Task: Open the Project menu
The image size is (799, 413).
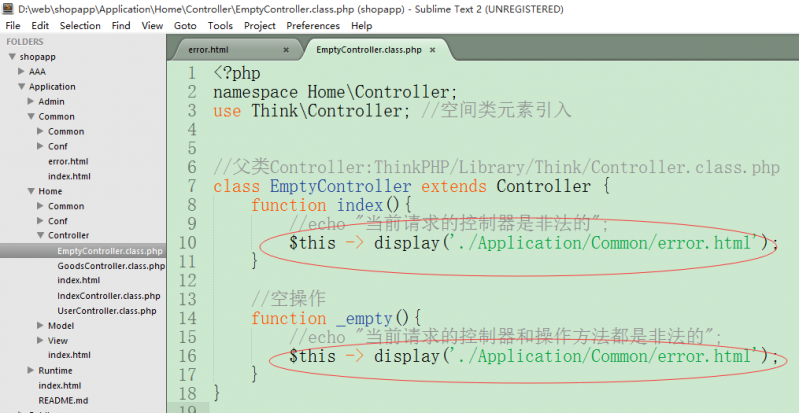Action: [259, 25]
